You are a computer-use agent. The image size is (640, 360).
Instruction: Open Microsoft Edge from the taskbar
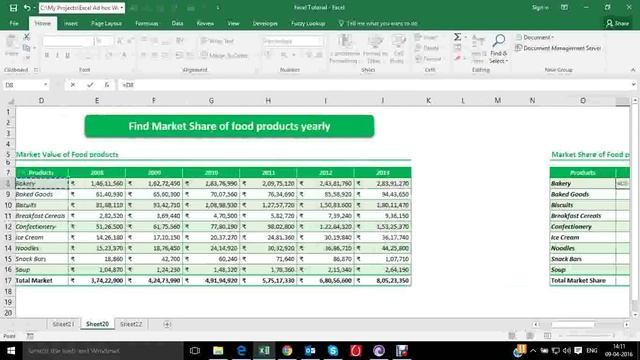point(241,351)
